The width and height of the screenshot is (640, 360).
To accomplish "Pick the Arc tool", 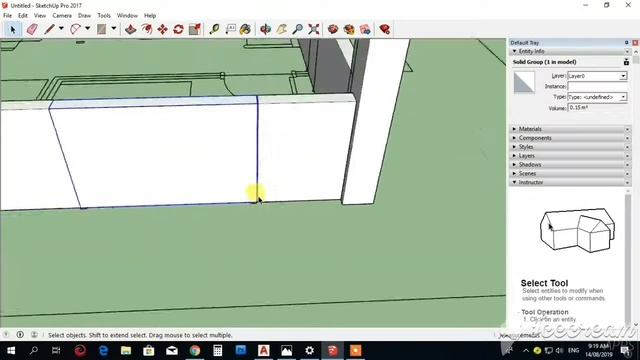I will pyautogui.click(x=76, y=29).
